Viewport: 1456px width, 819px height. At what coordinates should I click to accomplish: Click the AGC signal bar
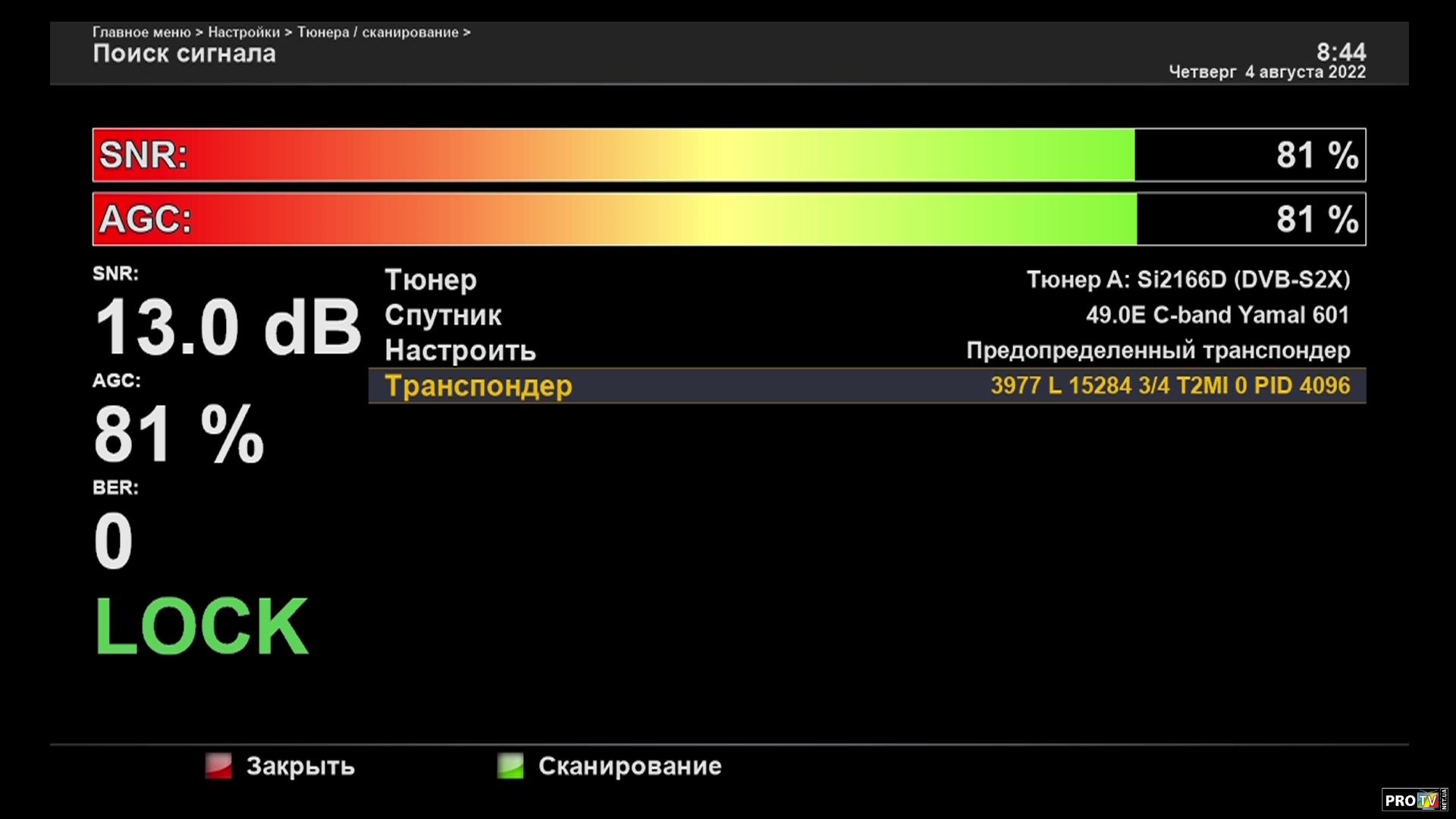(x=728, y=219)
